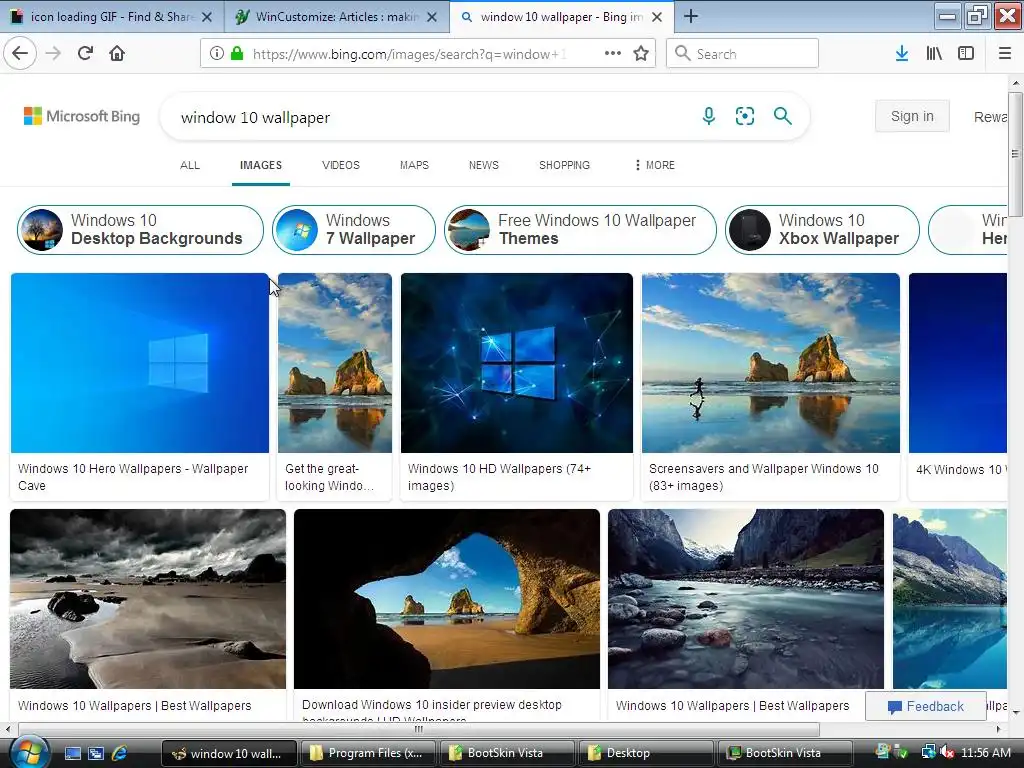Image resolution: width=1024 pixels, height=768 pixels.
Task: Open the downloads panel
Action: [902, 54]
